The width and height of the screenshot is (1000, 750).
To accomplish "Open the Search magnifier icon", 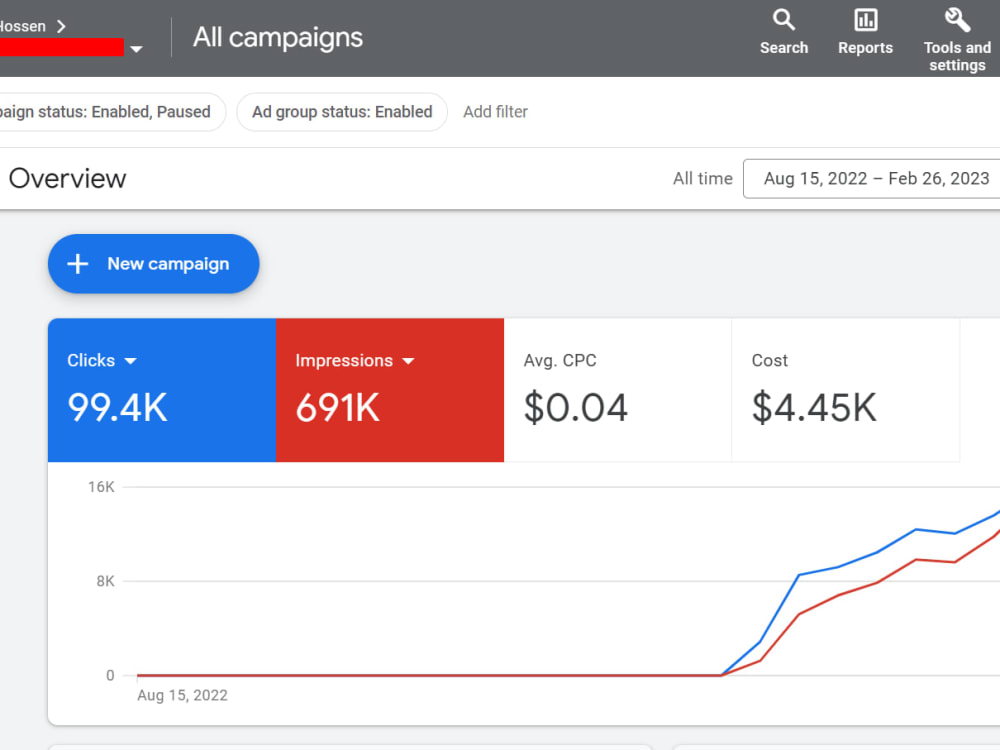I will coord(784,20).
